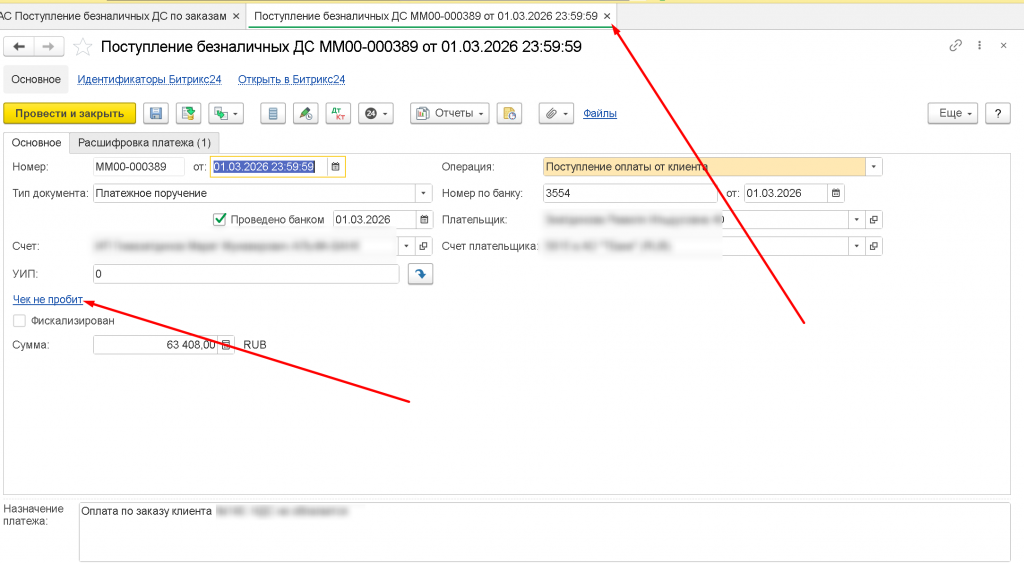Click the Сумма amount field
This screenshot has height=563, width=1024.
(x=155, y=345)
